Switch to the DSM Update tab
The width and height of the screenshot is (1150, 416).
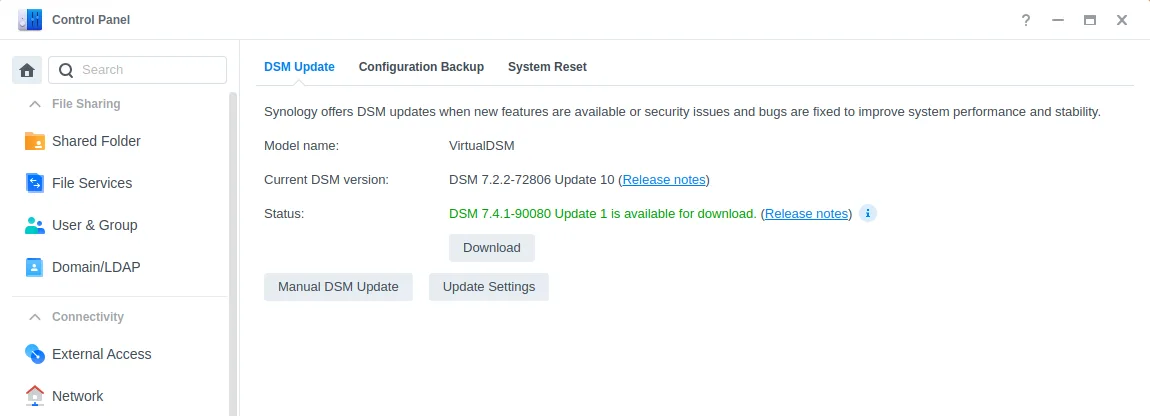pyautogui.click(x=299, y=67)
